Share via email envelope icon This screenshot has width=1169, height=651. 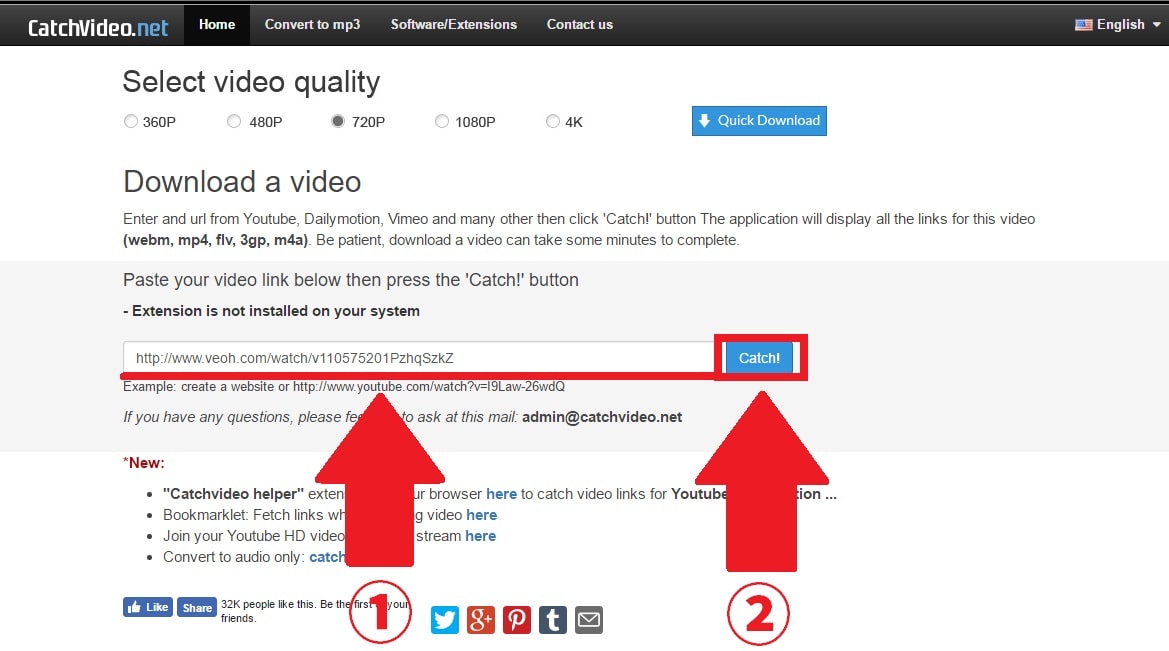tap(588, 620)
